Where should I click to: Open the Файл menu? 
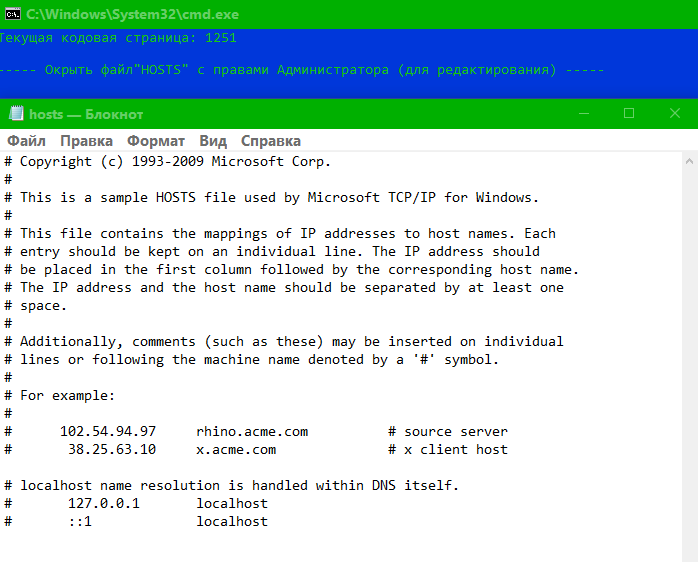tap(26, 141)
